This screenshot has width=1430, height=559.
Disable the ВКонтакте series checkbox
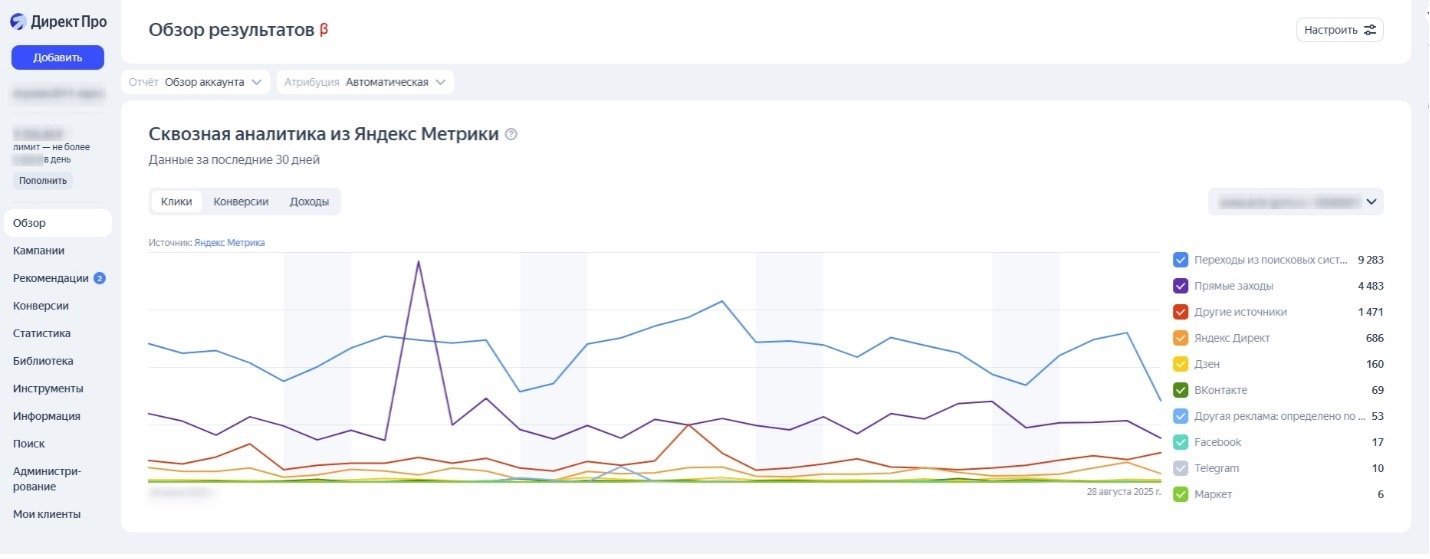pyautogui.click(x=1181, y=390)
